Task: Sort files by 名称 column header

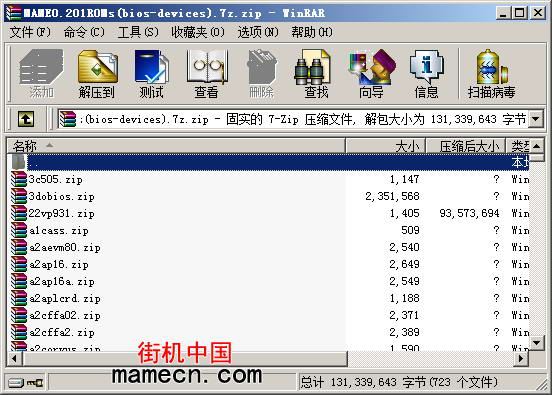Action: tap(175, 145)
